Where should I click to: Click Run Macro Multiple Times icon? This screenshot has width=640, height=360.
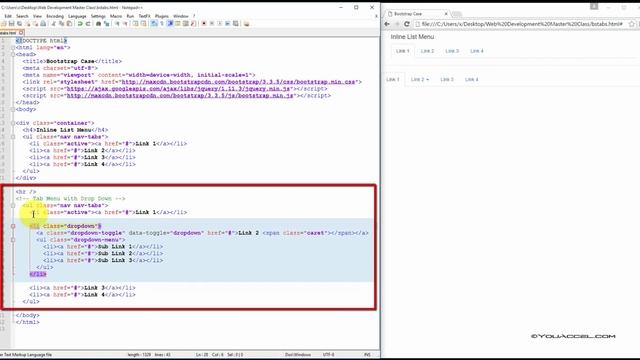click(227, 24)
